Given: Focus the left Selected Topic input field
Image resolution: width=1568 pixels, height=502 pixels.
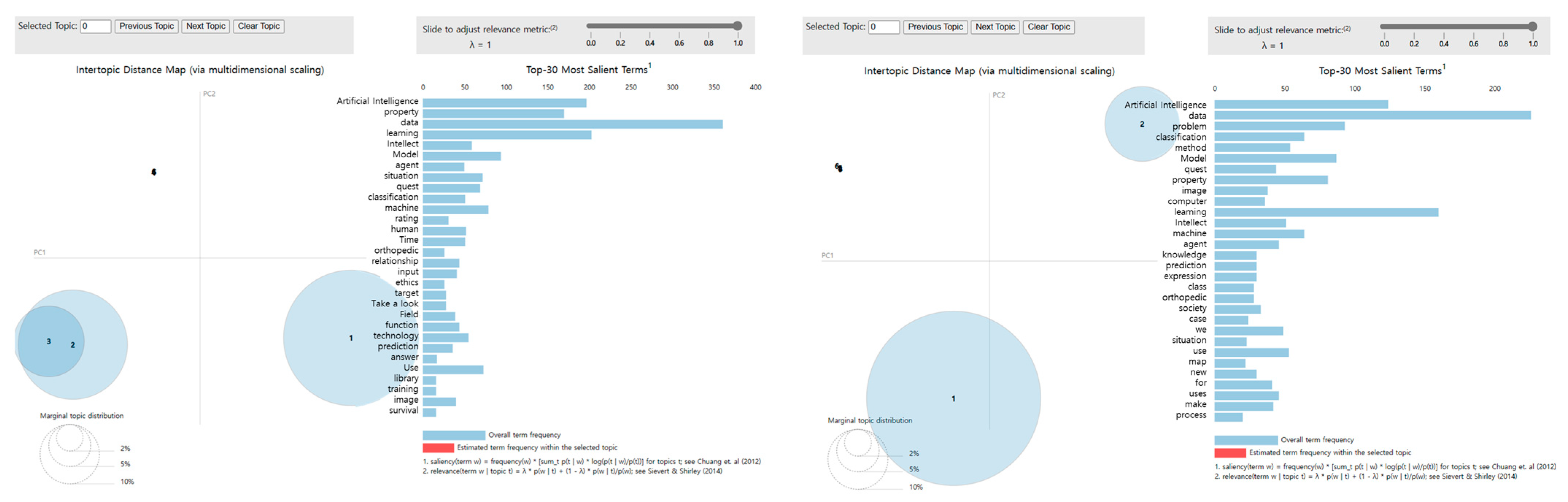Looking at the screenshot, I should pyautogui.click(x=96, y=26).
